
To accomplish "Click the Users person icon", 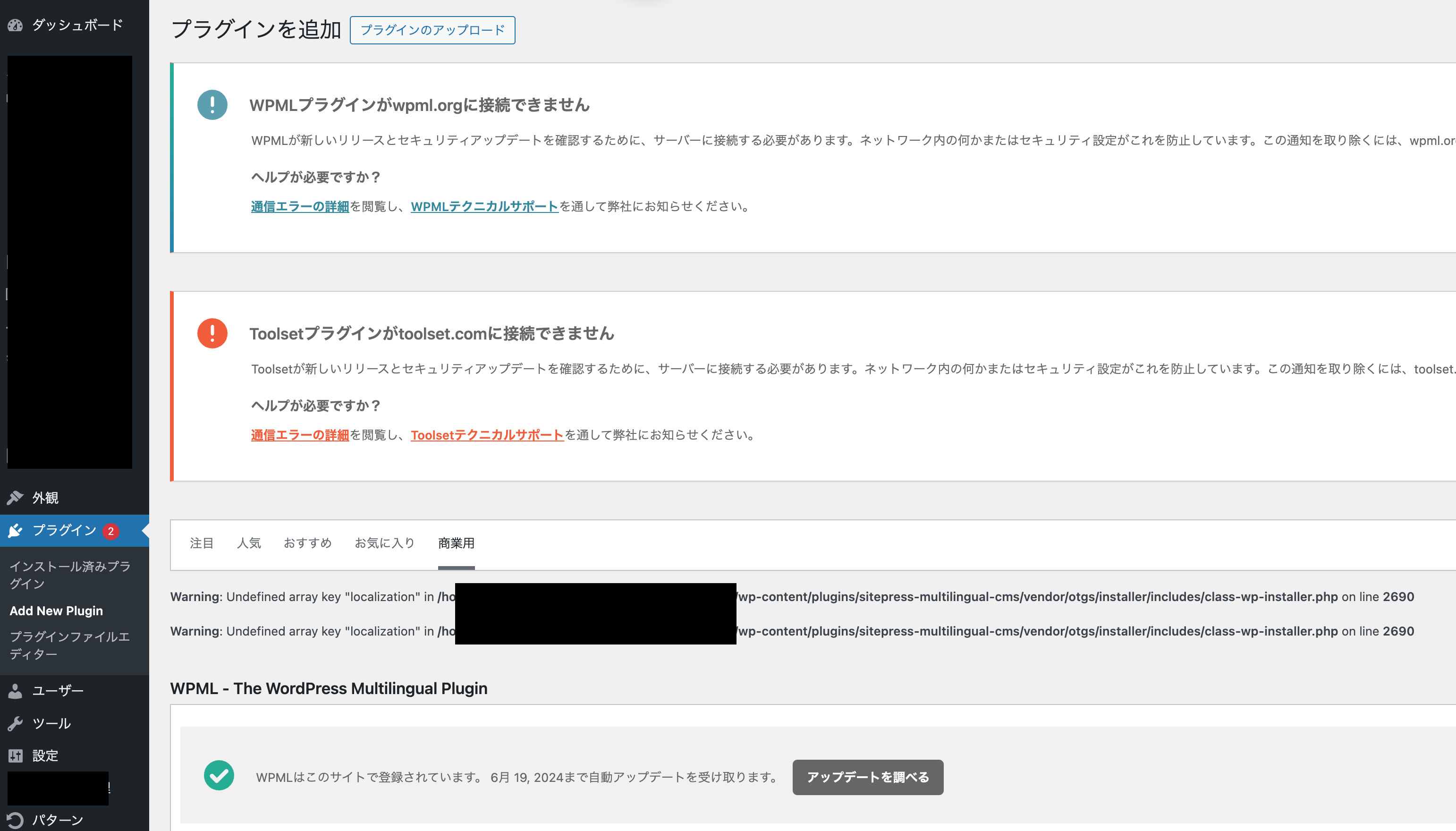I will tap(16, 691).
